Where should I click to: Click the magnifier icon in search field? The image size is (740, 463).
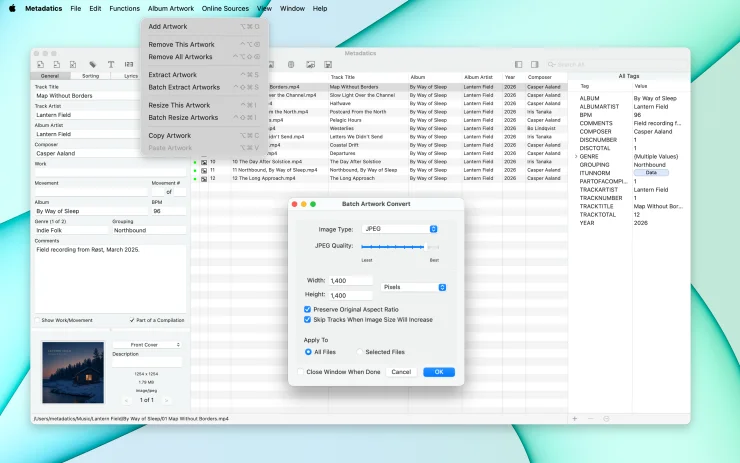[x=551, y=64]
